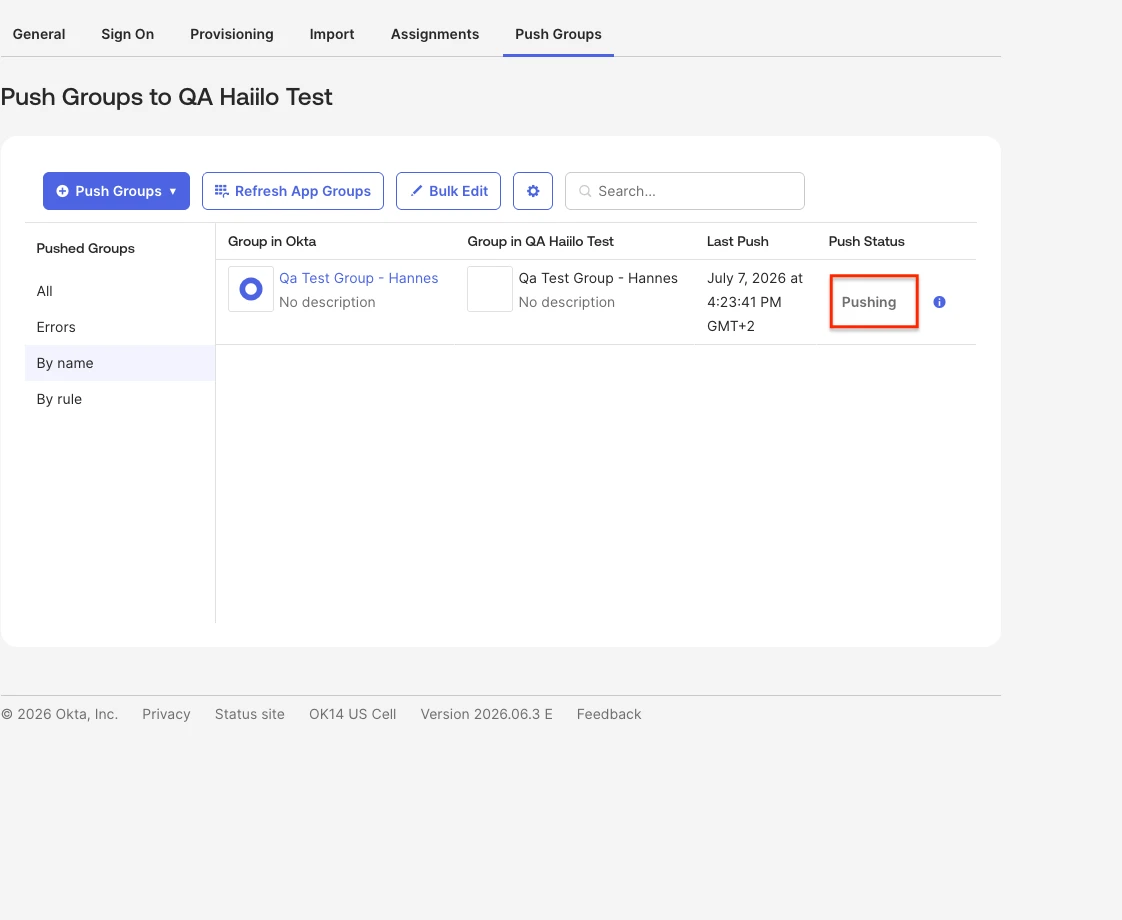Click Refresh App Groups button
The image size is (1122, 920).
[293, 191]
